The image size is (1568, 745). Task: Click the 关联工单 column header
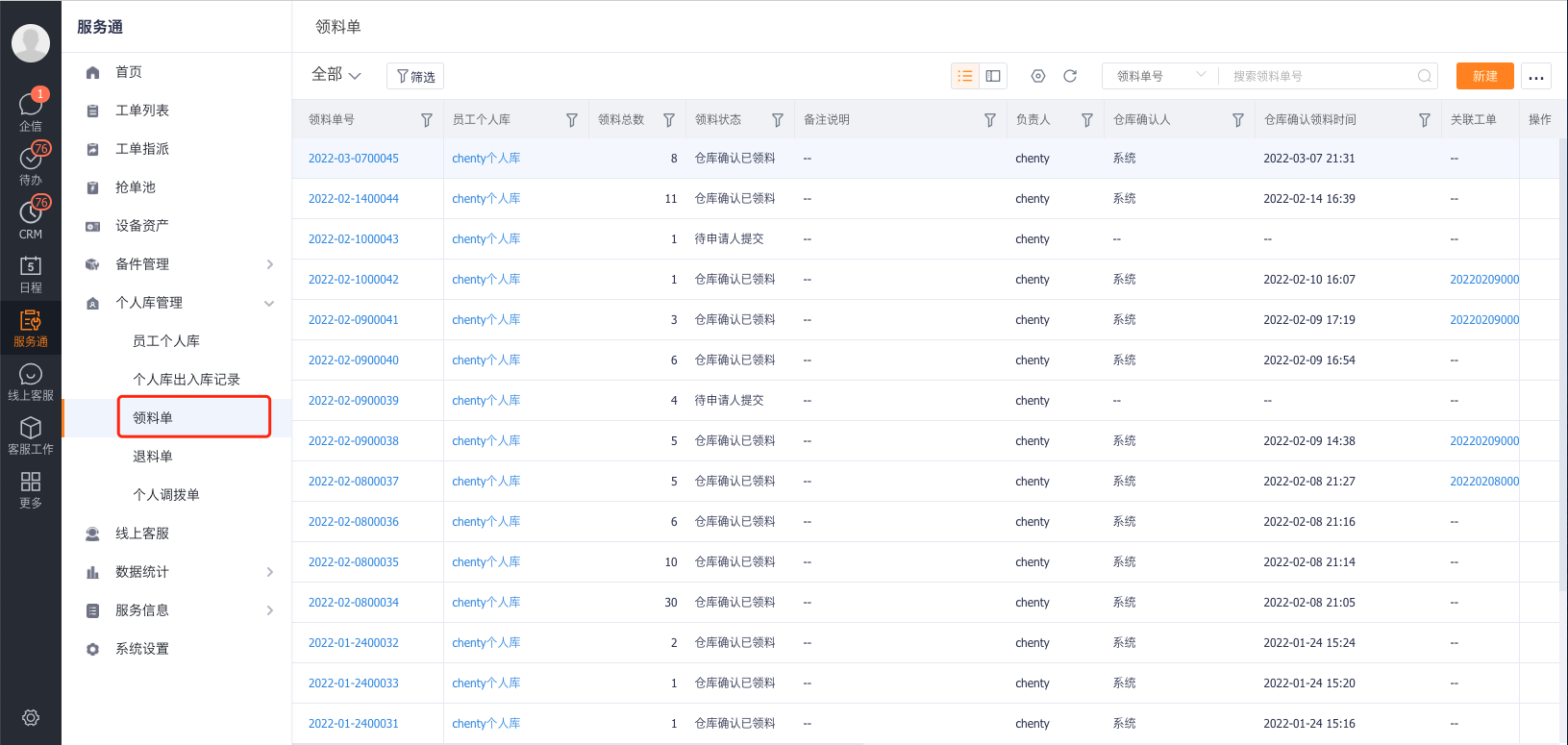(1474, 120)
